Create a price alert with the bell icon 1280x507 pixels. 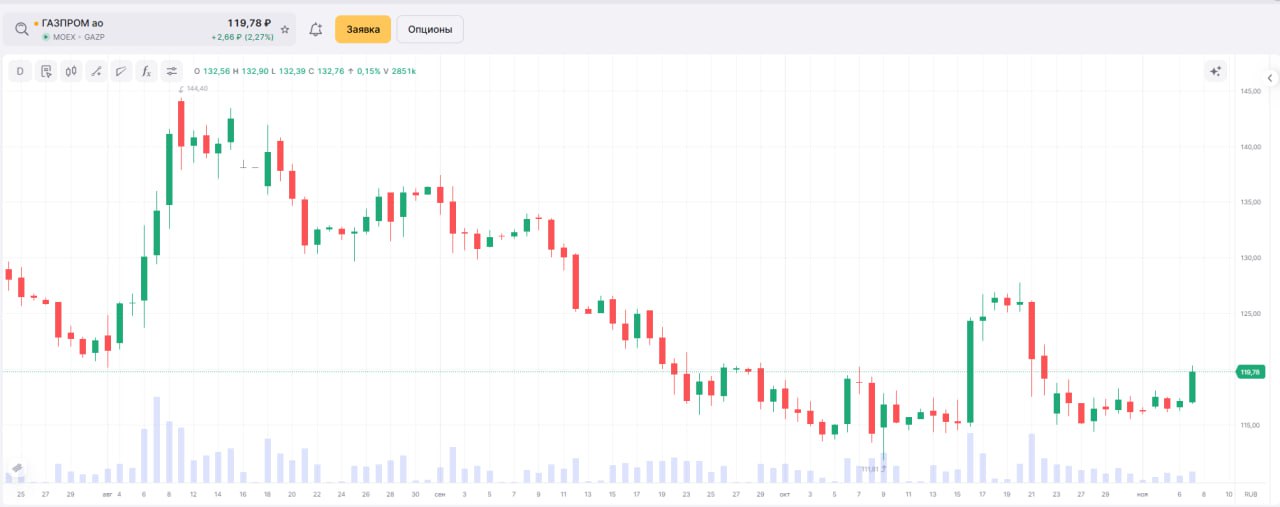[316, 30]
